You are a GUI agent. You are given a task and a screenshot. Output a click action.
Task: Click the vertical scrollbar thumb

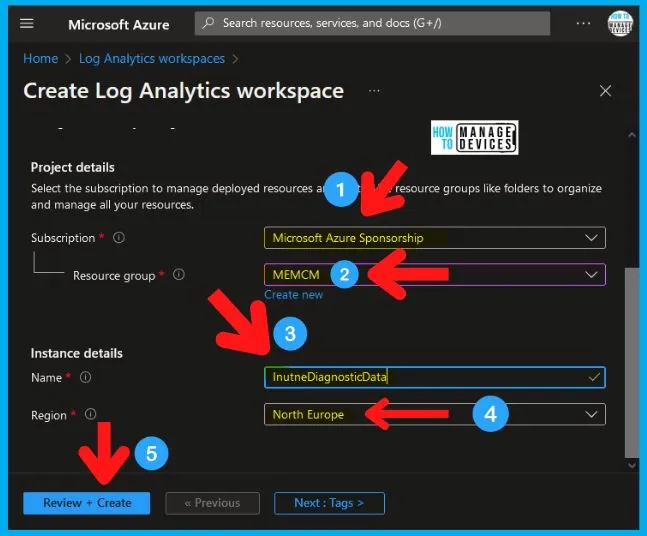[x=632, y=363]
